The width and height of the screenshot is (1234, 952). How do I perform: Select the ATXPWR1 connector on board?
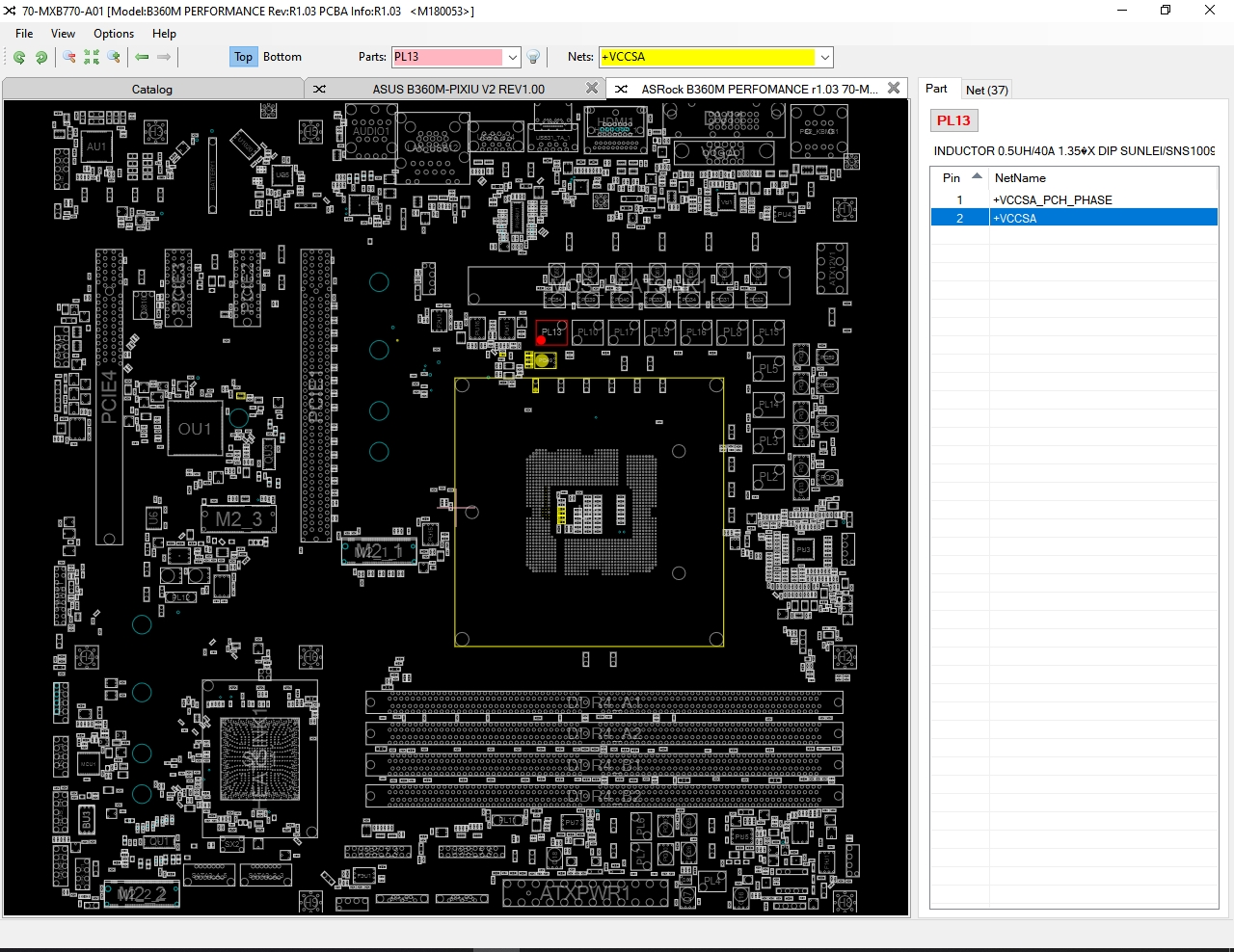click(586, 892)
